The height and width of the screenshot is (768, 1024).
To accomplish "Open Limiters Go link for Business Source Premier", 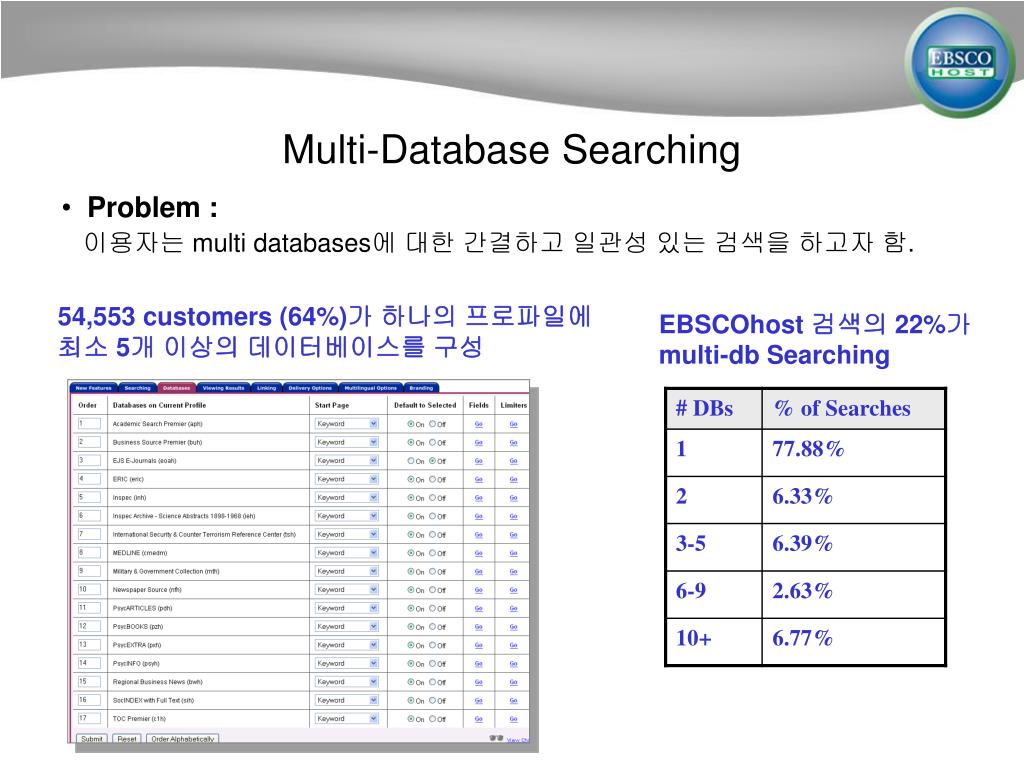I will (x=513, y=443).
